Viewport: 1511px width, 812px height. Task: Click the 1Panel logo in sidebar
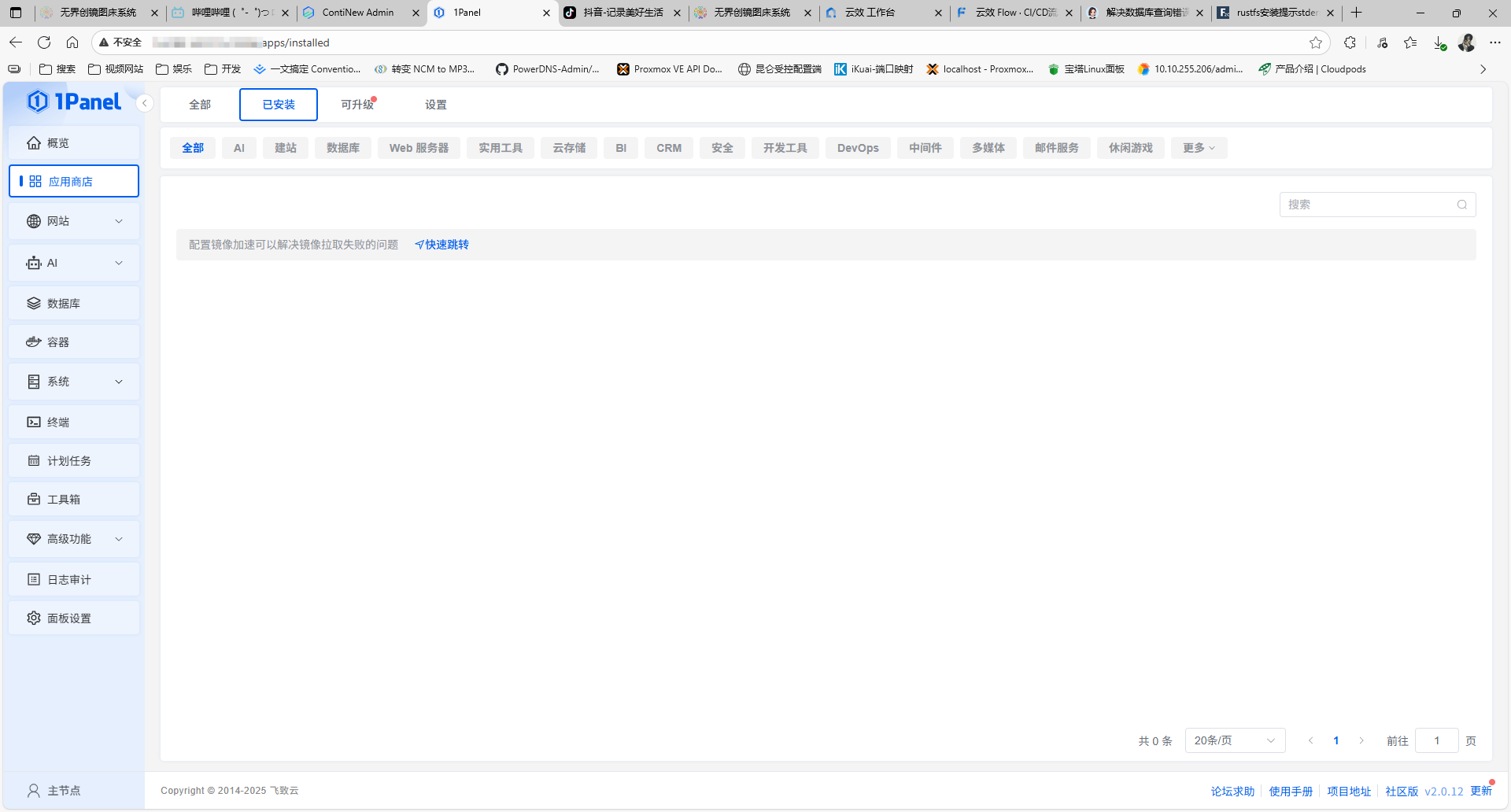click(74, 101)
